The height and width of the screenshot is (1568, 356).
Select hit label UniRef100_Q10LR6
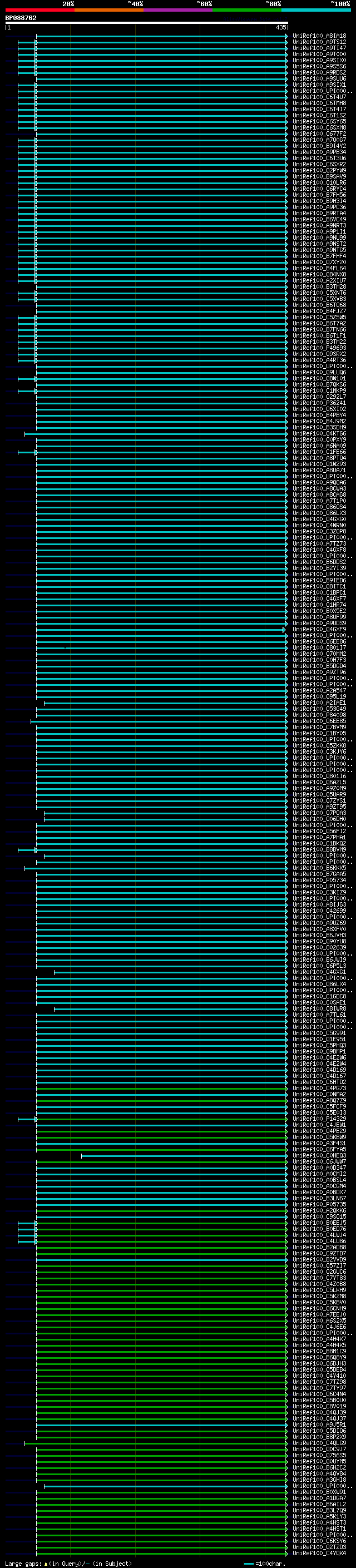(x=319, y=182)
